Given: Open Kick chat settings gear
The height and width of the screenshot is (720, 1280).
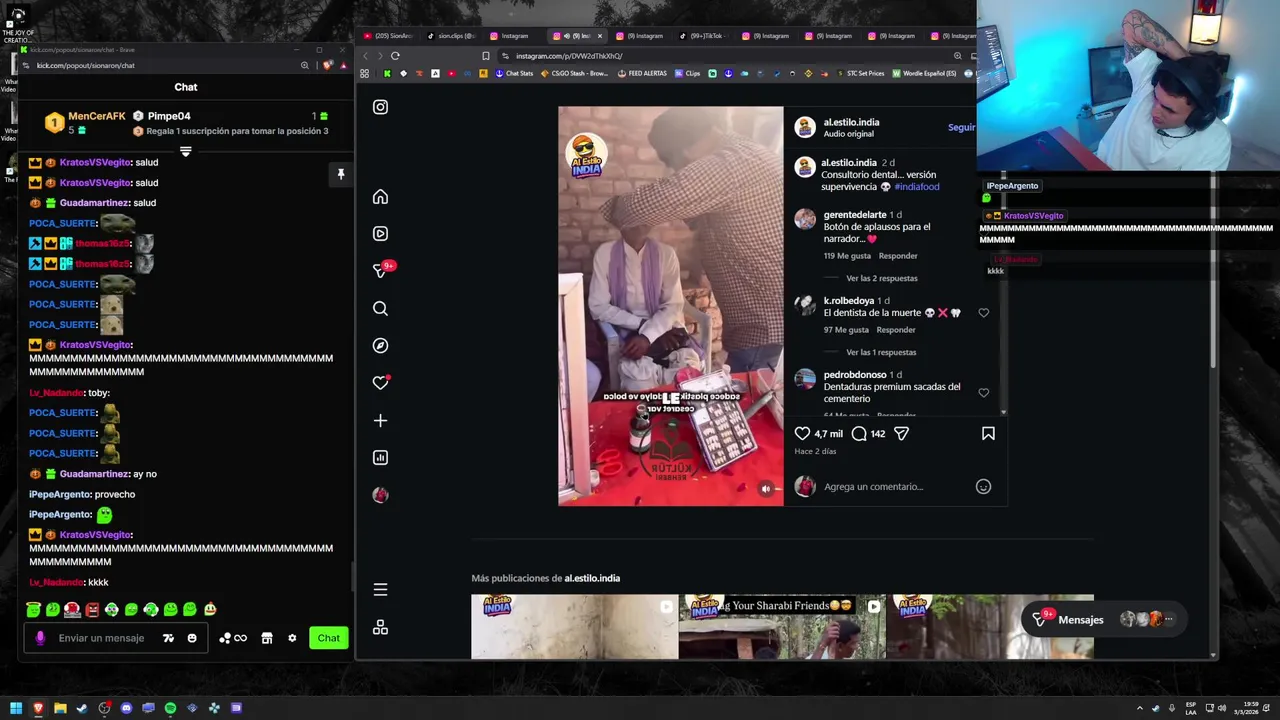Looking at the screenshot, I should point(292,638).
